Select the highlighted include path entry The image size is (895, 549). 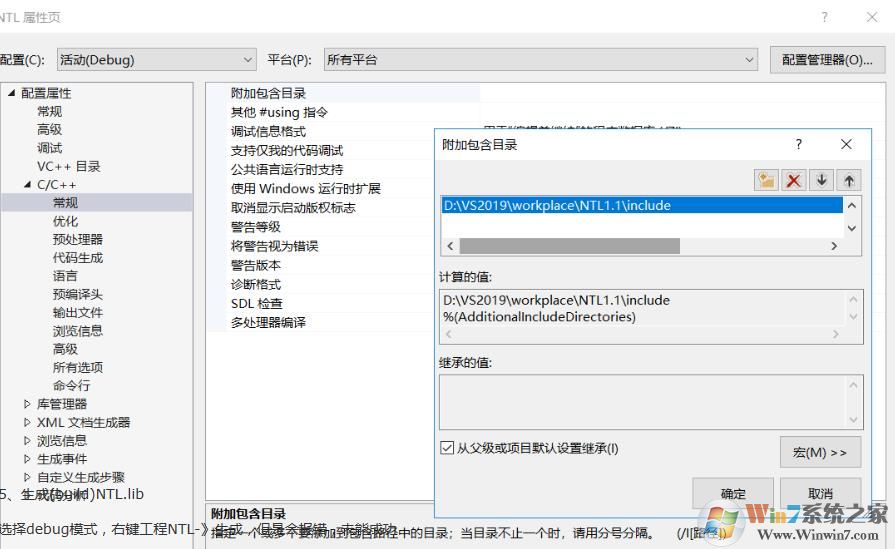pos(642,205)
